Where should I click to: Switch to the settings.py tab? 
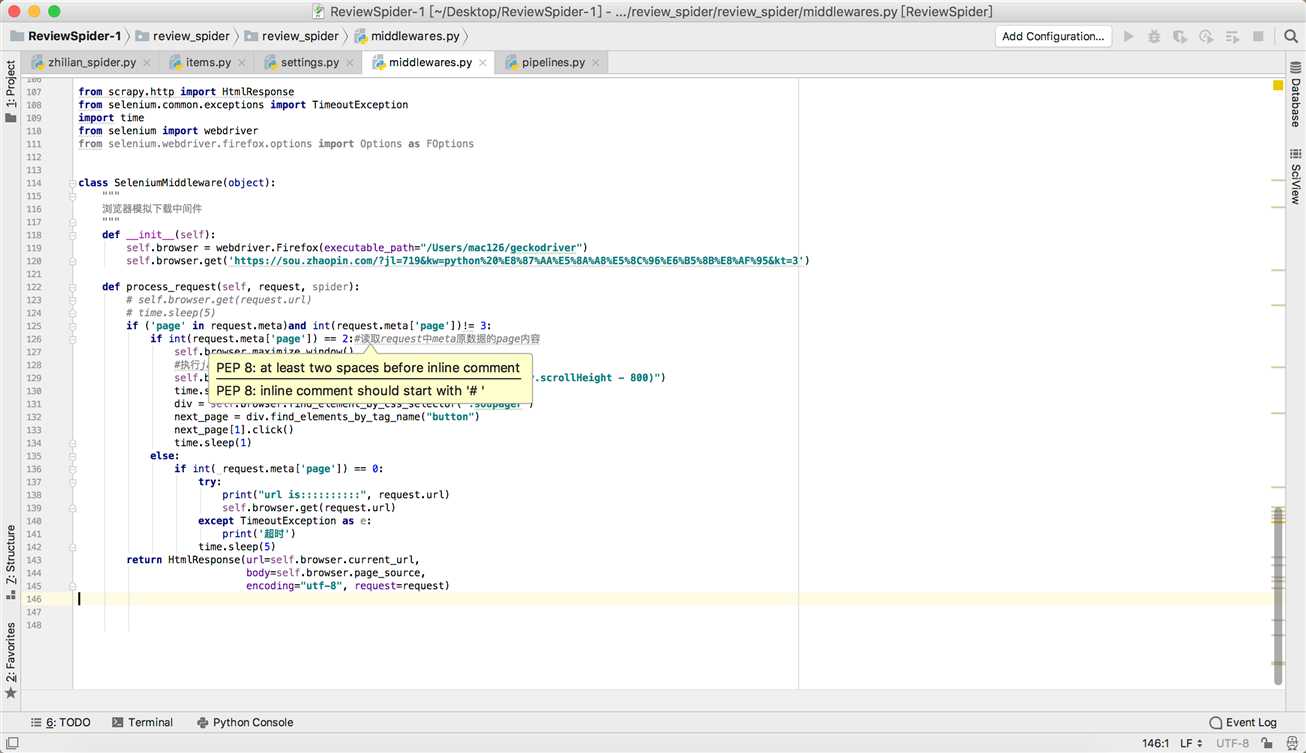(x=309, y=62)
